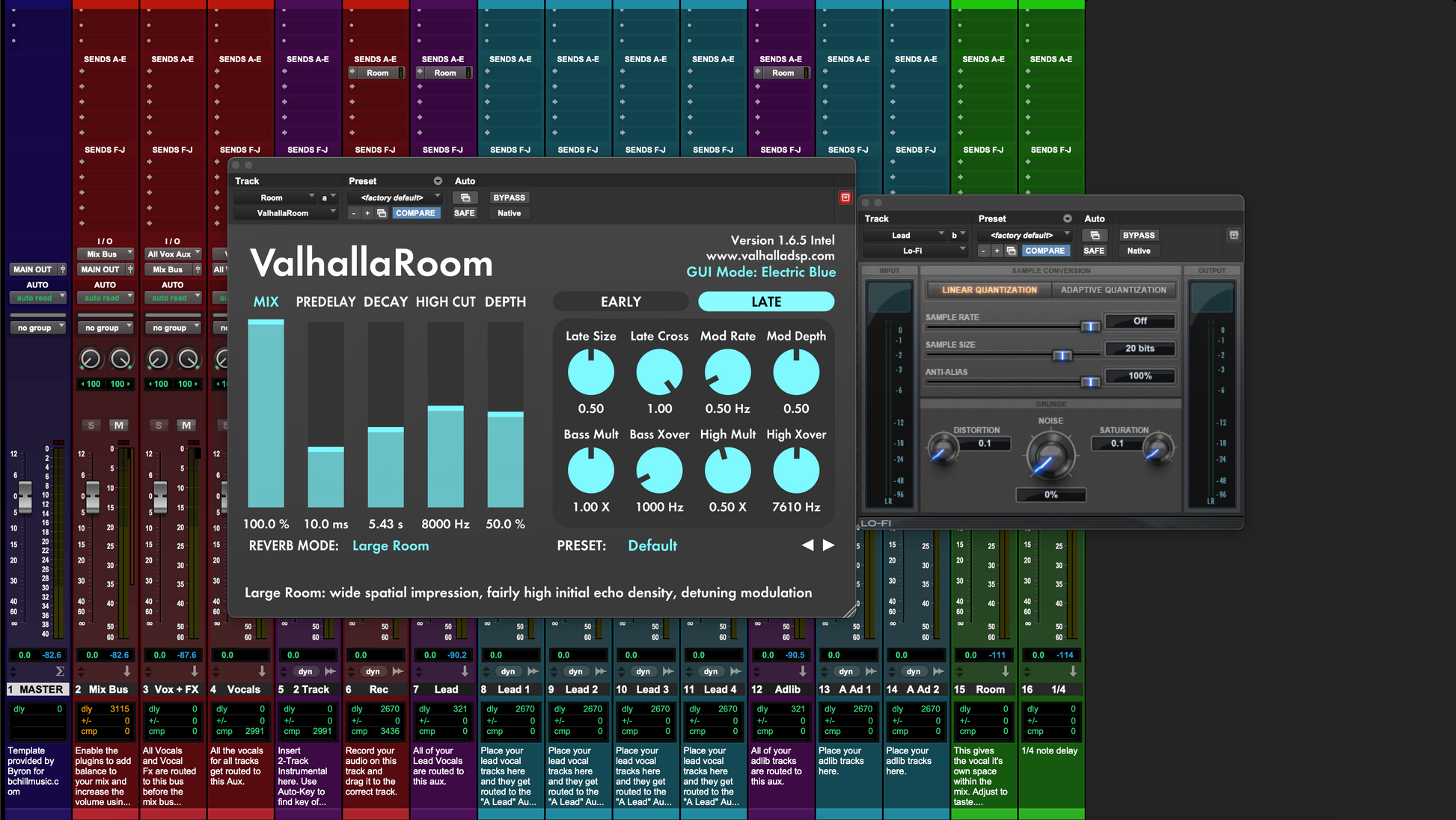Switch to the EARLY tab in ValhallaRoom
The image size is (1456, 820).
tap(620, 302)
